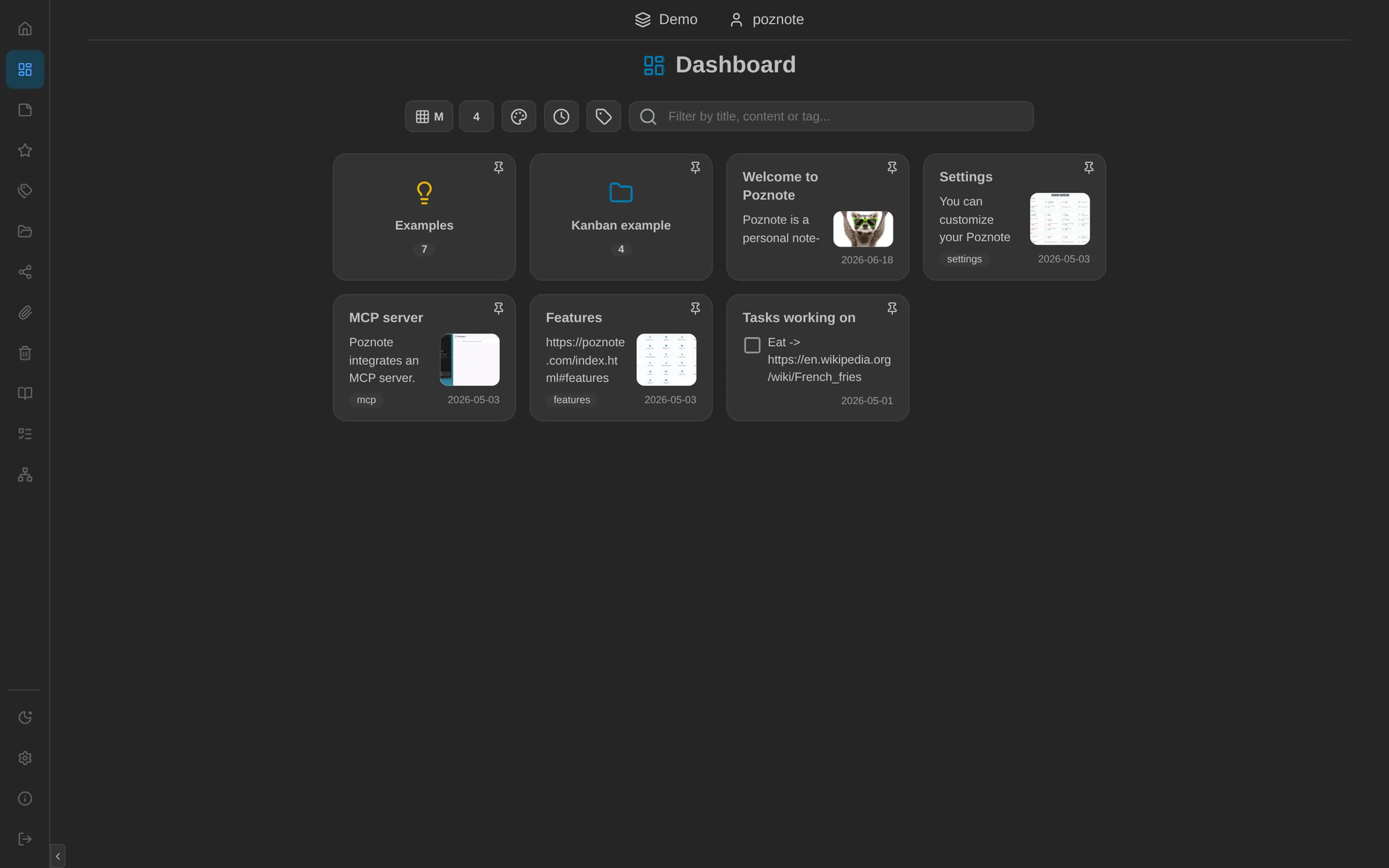Open the Examples folder card

pyautogui.click(x=424, y=217)
